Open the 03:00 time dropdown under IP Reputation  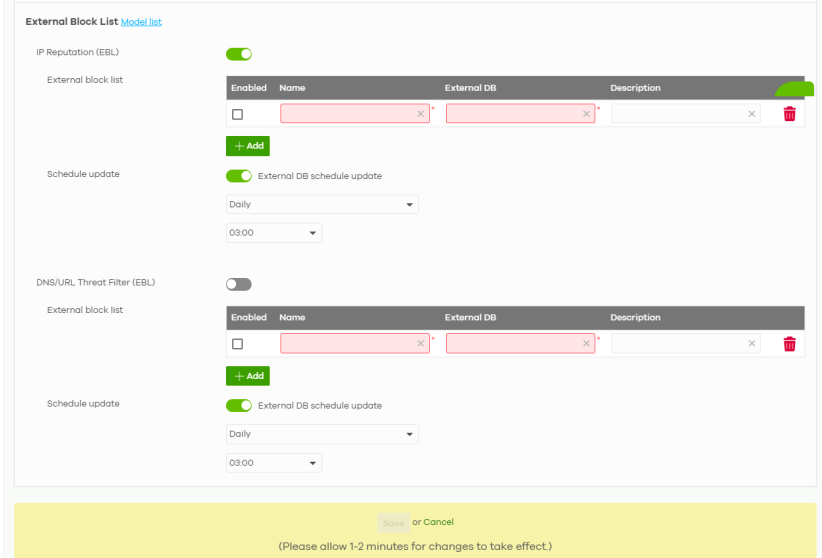click(x=274, y=233)
